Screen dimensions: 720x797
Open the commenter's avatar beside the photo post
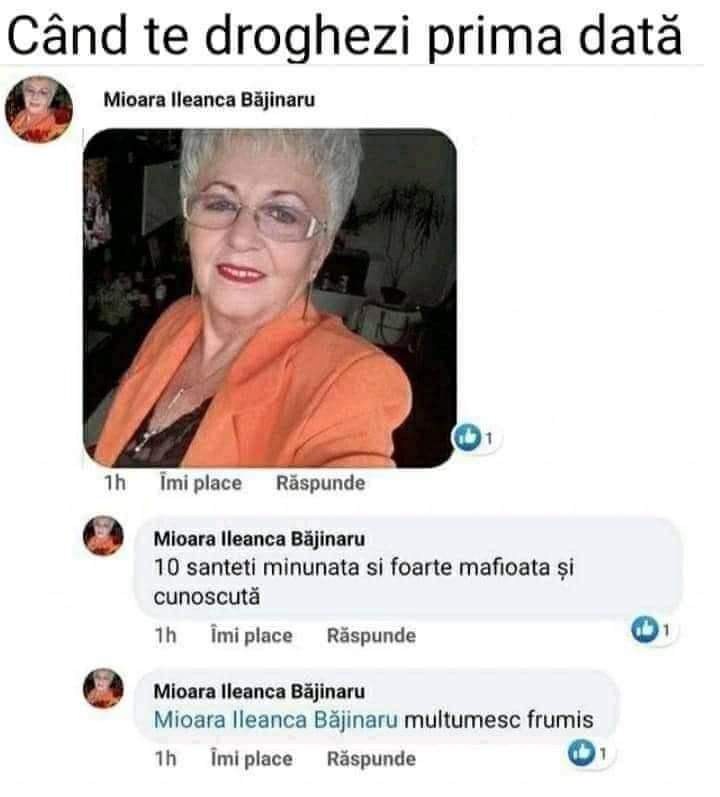39,109
